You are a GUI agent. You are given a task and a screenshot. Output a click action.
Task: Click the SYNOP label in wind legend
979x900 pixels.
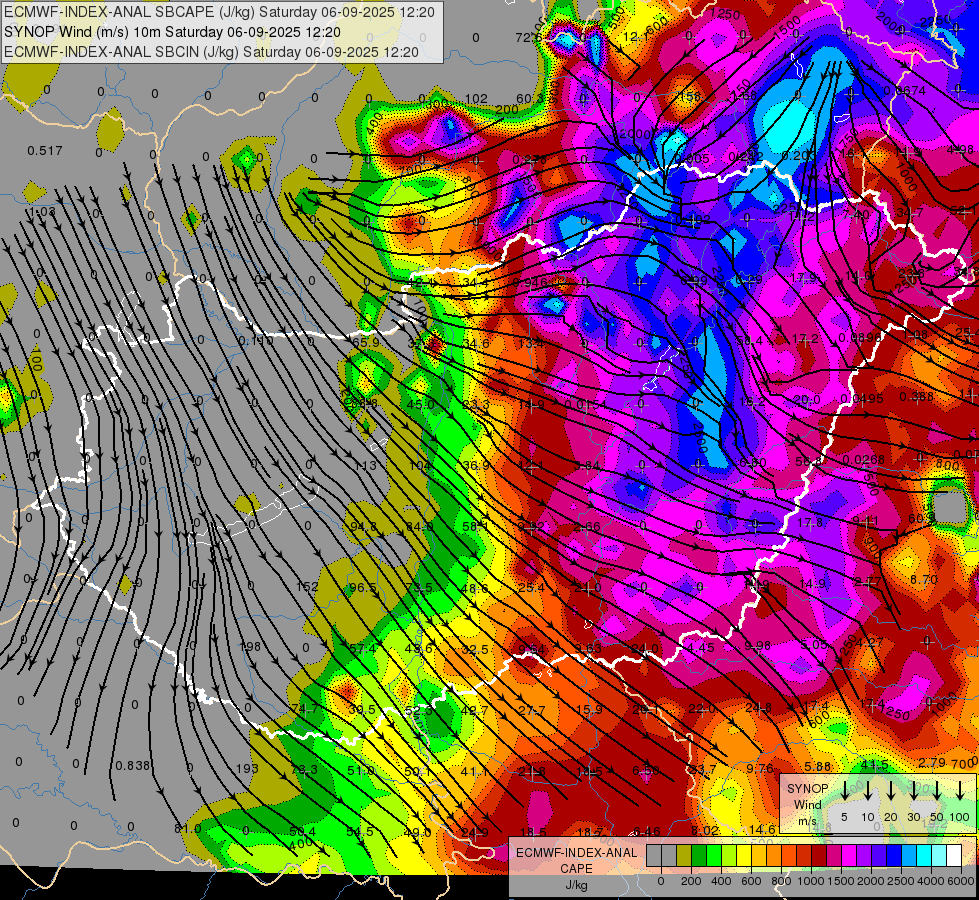[807, 788]
